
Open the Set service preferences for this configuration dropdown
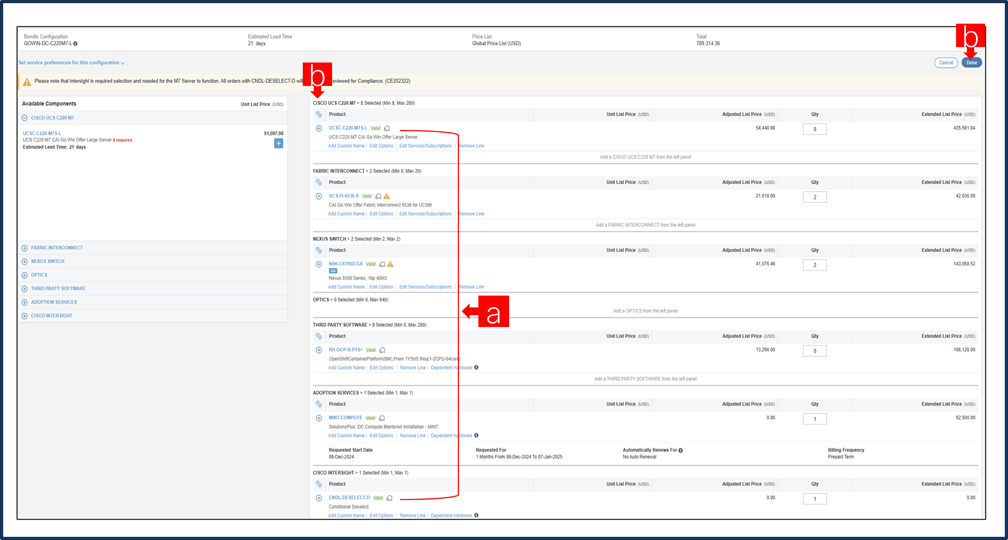tap(71, 63)
